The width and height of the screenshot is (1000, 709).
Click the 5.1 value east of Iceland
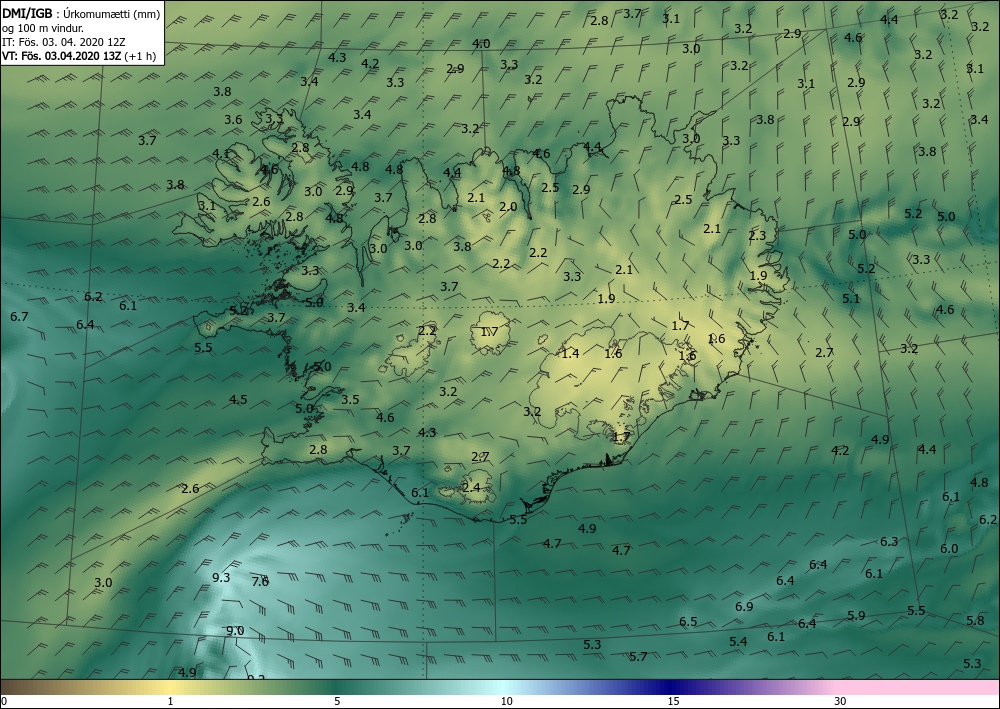coord(851,298)
